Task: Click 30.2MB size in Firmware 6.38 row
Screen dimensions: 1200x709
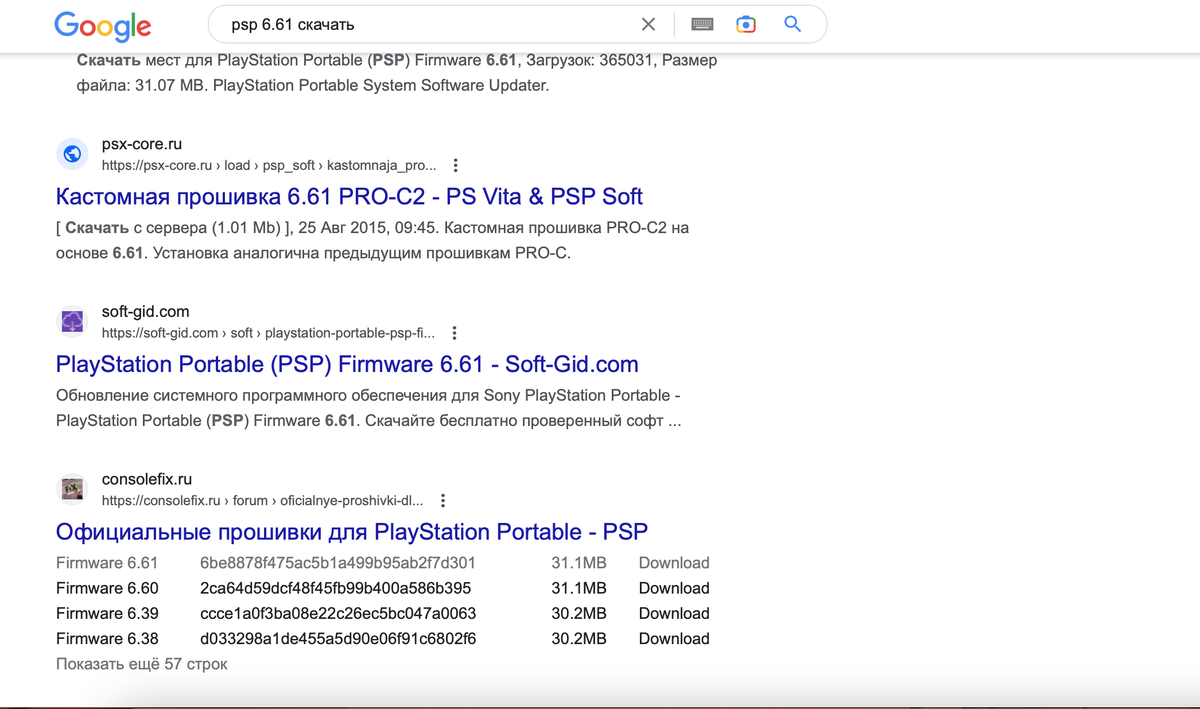Action: coord(579,638)
